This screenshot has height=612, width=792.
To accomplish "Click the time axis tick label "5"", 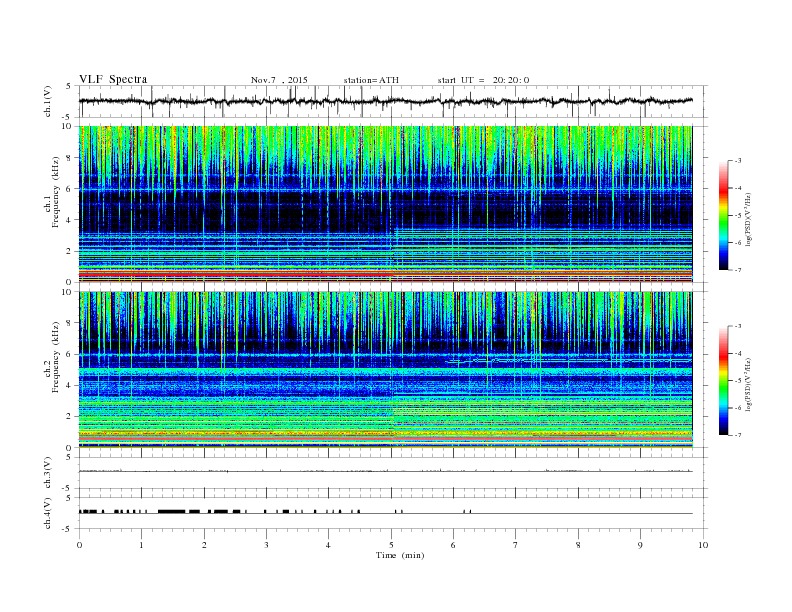I will coord(391,545).
